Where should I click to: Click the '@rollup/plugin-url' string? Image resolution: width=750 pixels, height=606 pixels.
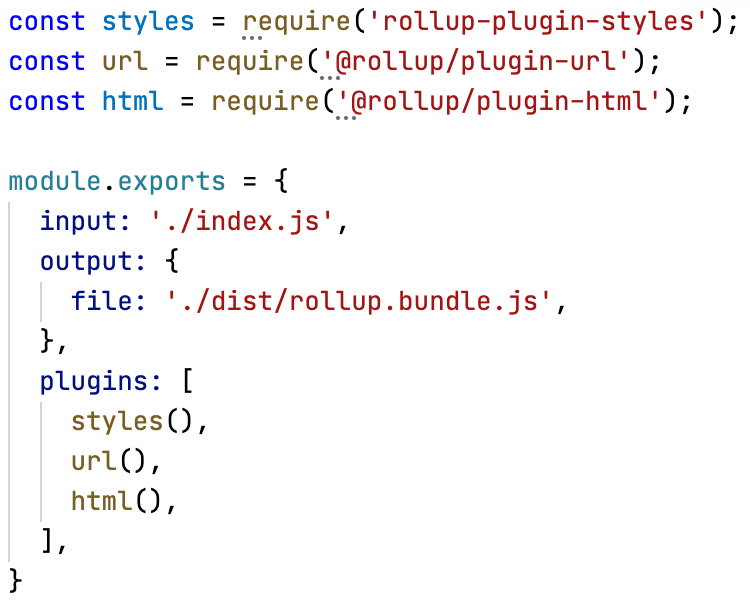[x=477, y=62]
